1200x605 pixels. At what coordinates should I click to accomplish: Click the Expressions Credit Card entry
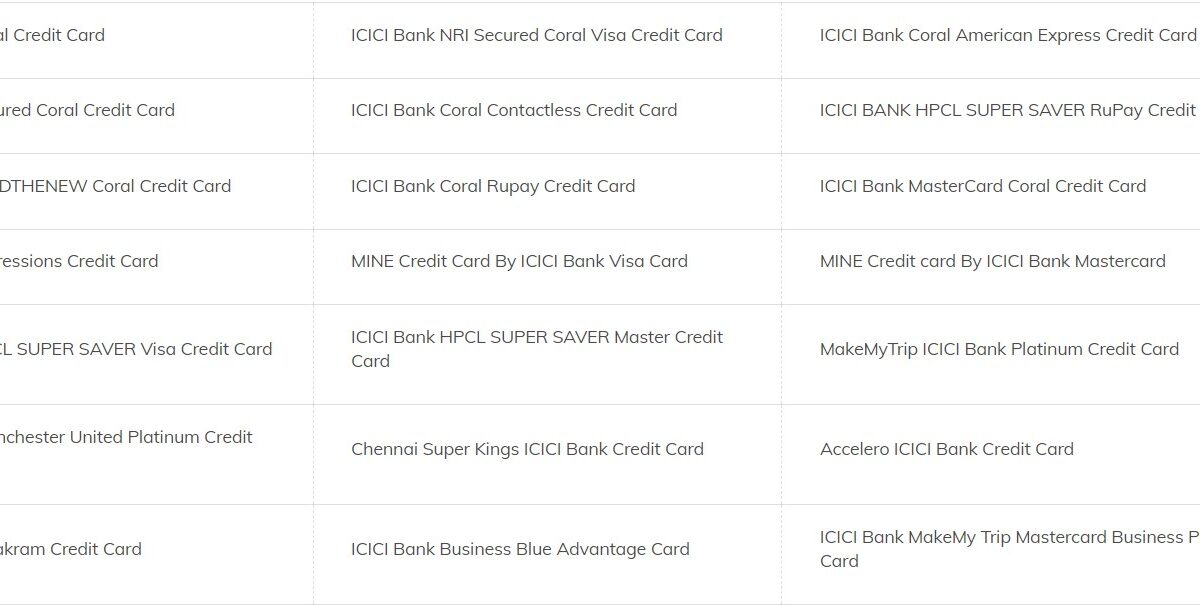80,261
